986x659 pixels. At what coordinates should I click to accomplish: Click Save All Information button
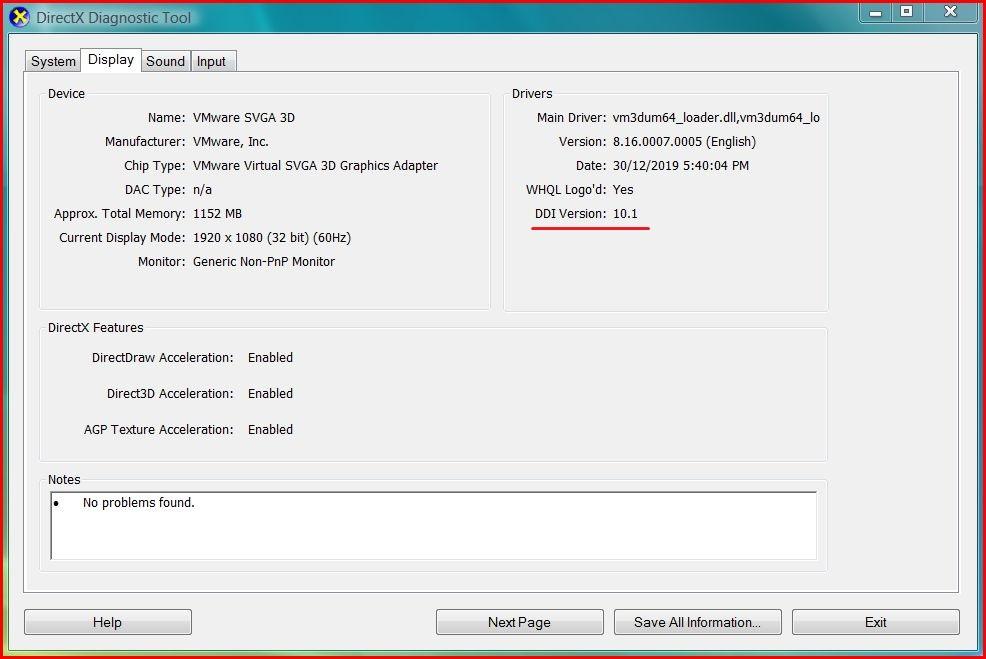pyautogui.click(x=697, y=622)
